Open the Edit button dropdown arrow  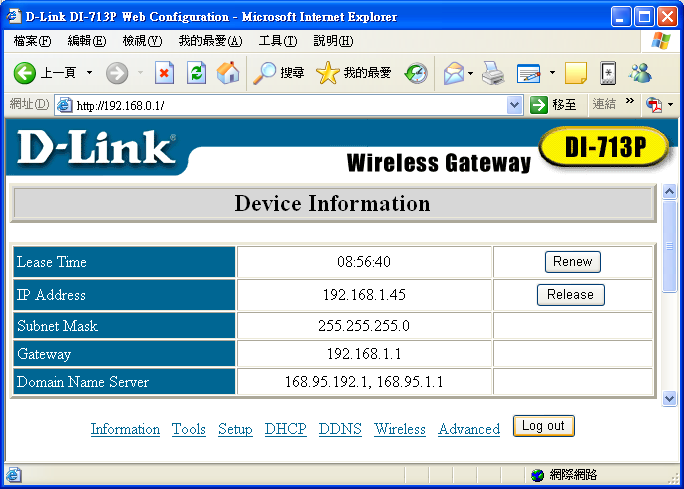[552, 73]
